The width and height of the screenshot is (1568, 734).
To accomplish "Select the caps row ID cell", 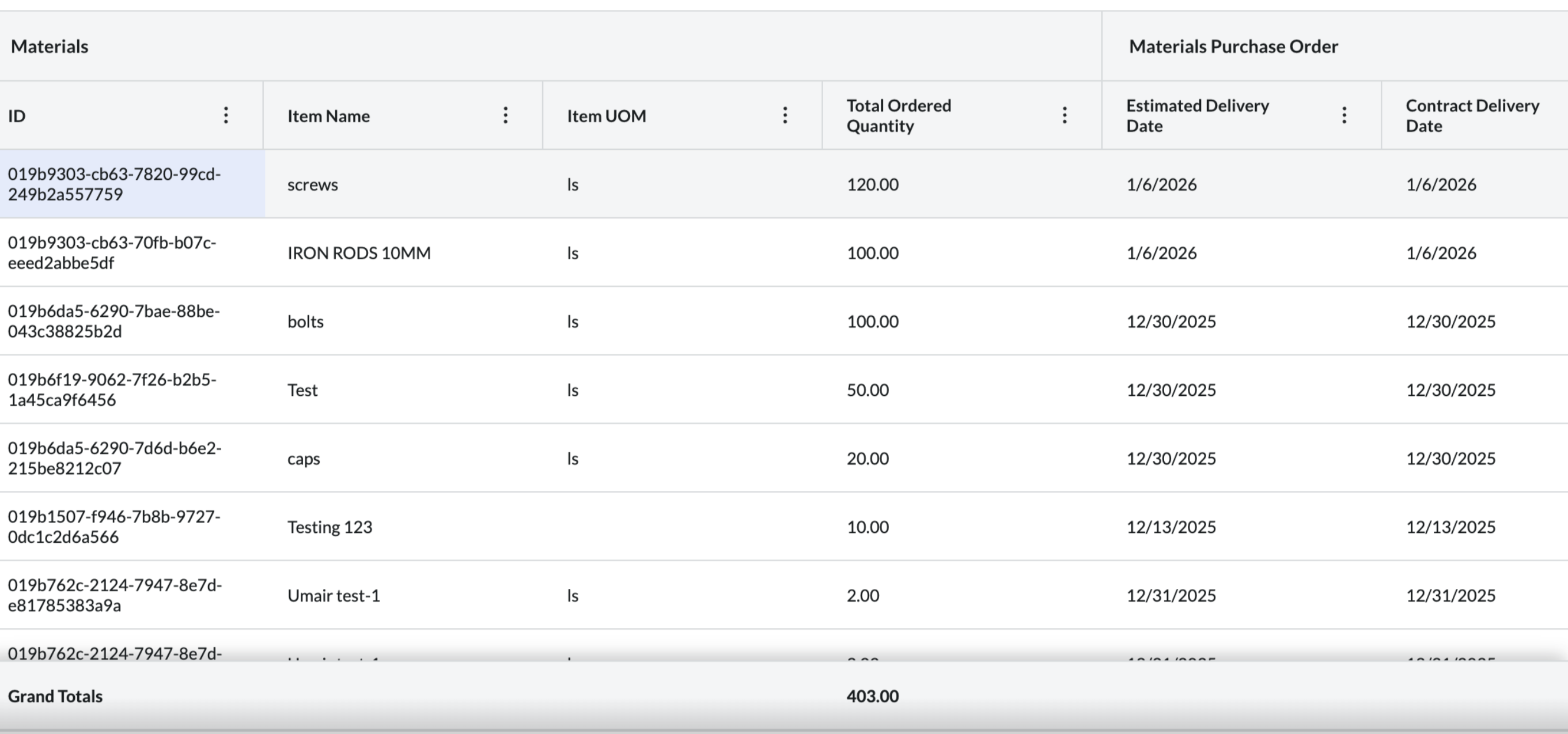I will (115, 457).
